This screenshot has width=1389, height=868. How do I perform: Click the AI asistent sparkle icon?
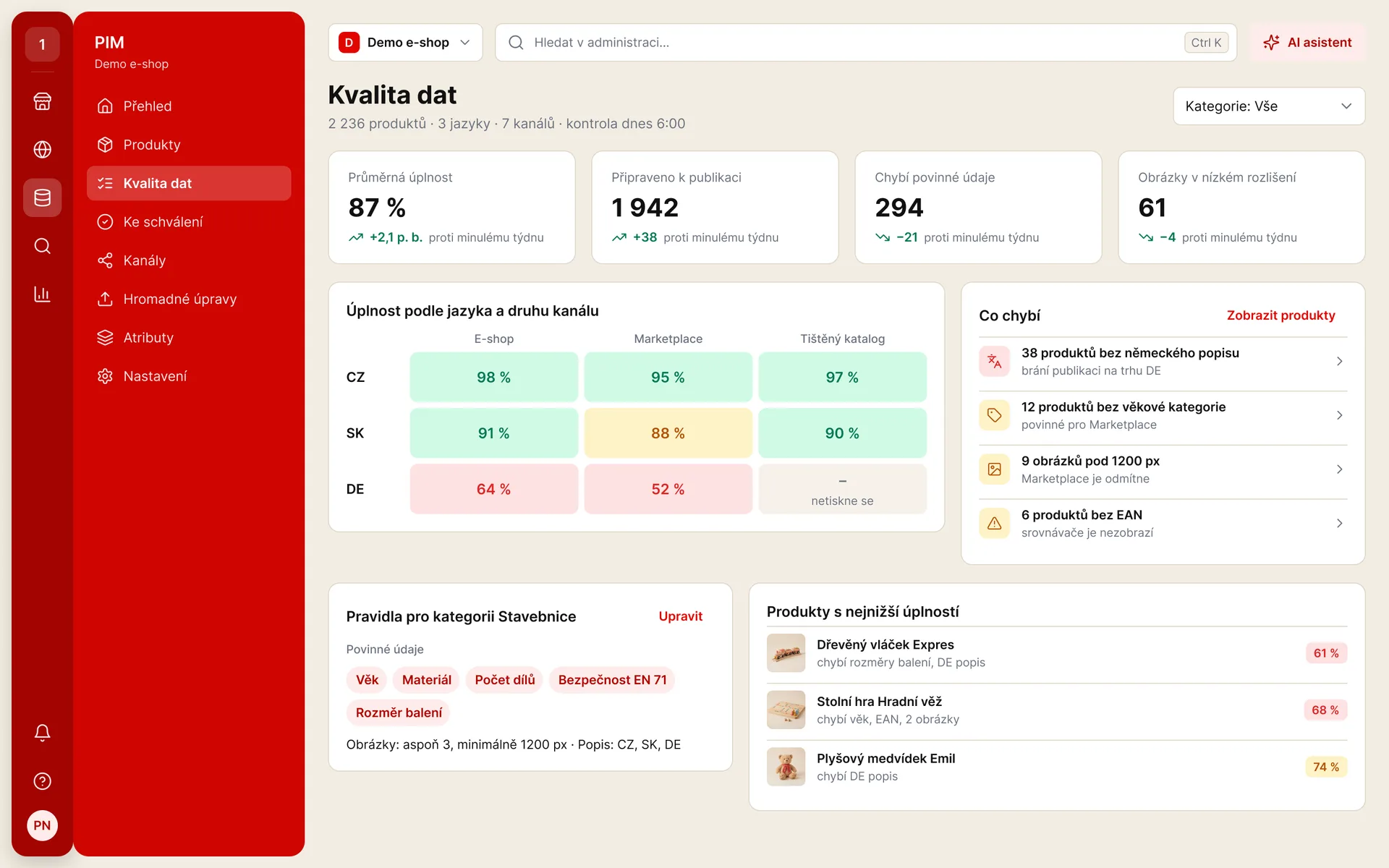1271,43
